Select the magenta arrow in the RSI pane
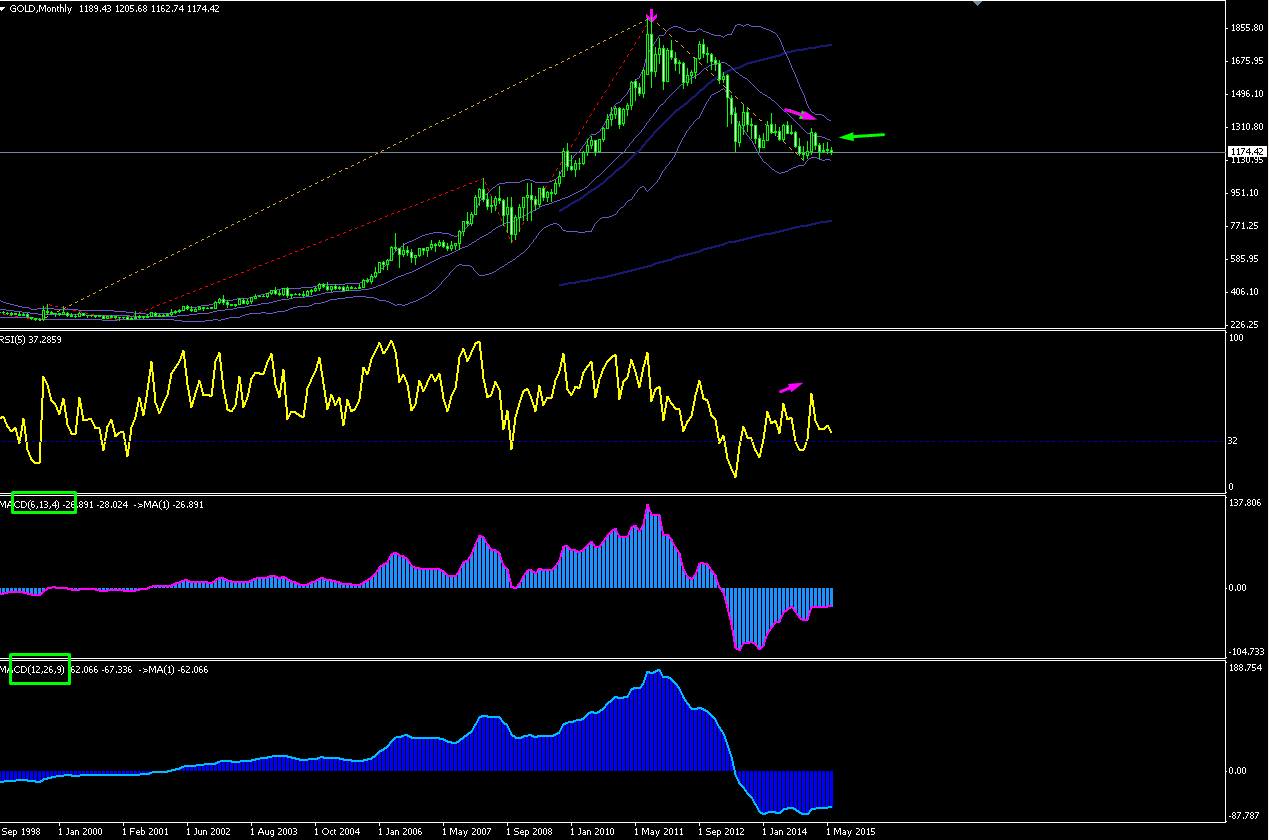This screenshot has width=1269, height=840. [x=791, y=386]
